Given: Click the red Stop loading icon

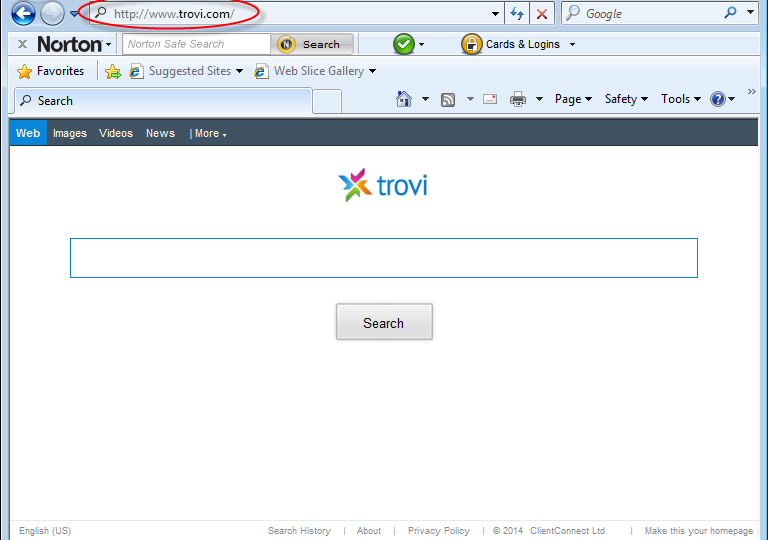Looking at the screenshot, I should pos(542,14).
